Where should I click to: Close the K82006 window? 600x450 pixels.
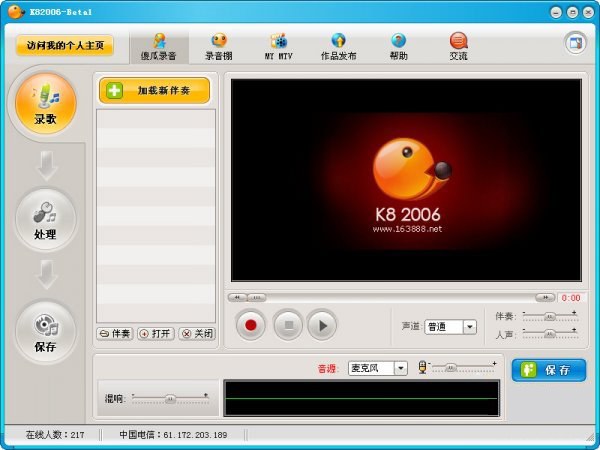click(x=589, y=12)
